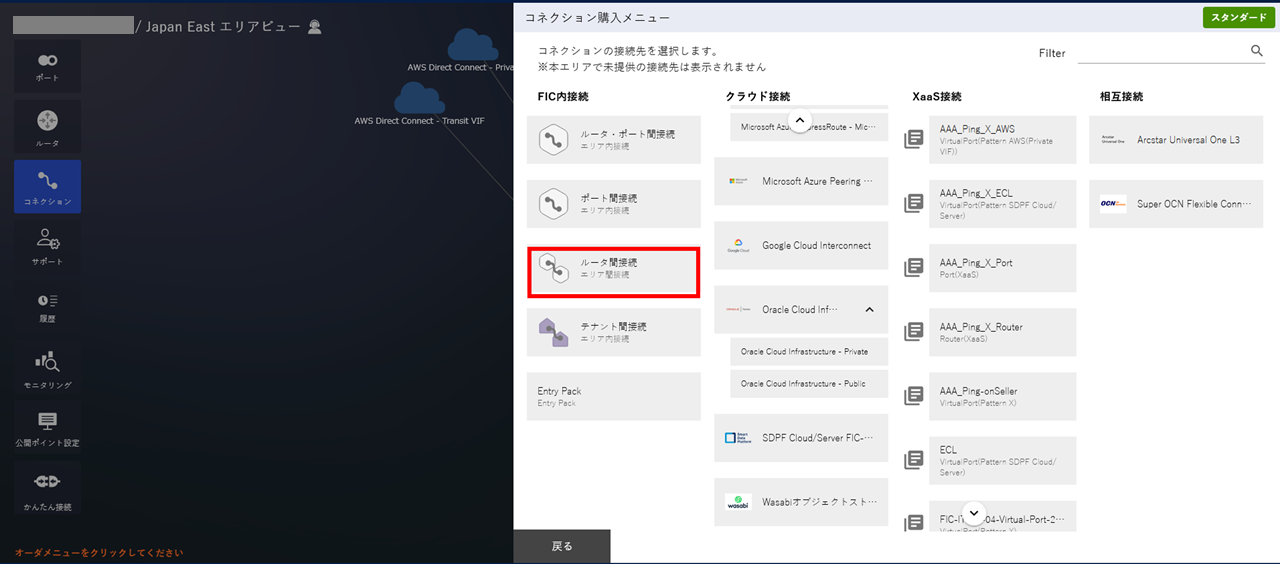Screen dimensions: 1280x564
Task: Click the list icon beside AAA_Ping-onSeller
Action: click(x=913, y=396)
